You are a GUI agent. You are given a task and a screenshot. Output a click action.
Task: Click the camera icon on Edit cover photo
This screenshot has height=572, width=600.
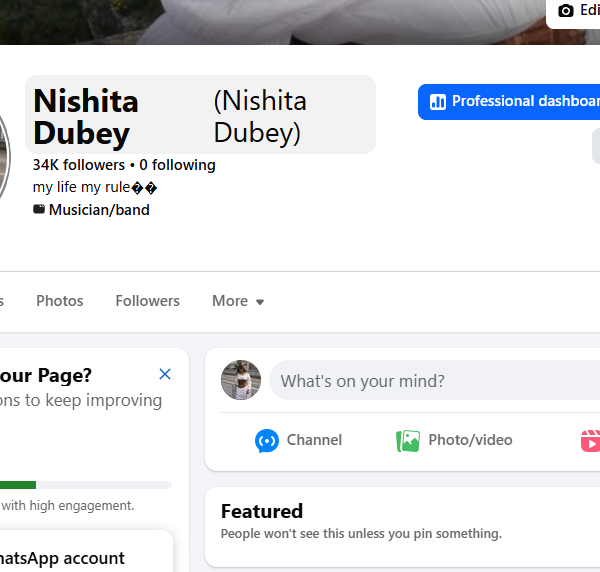566,11
